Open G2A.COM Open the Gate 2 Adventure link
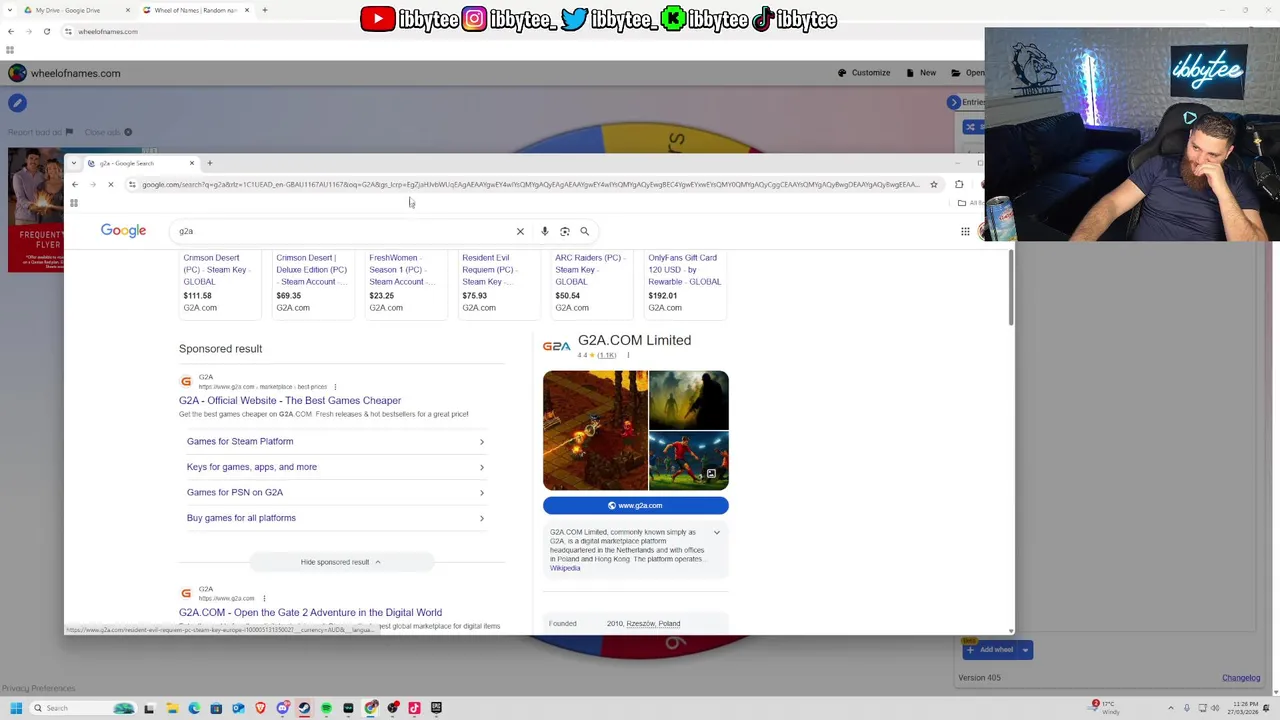The height and width of the screenshot is (720, 1280). pos(310,612)
